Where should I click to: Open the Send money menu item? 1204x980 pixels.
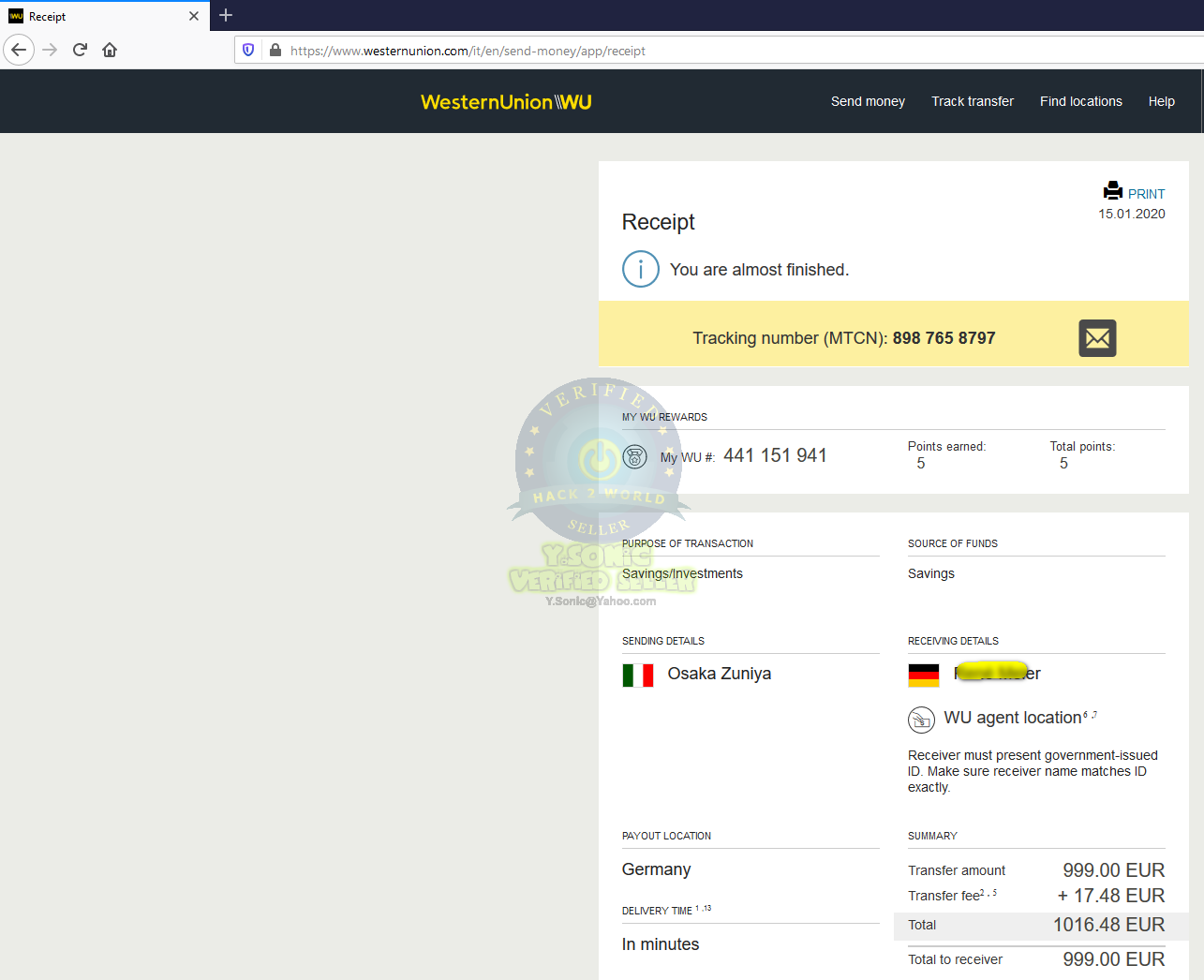(x=868, y=101)
